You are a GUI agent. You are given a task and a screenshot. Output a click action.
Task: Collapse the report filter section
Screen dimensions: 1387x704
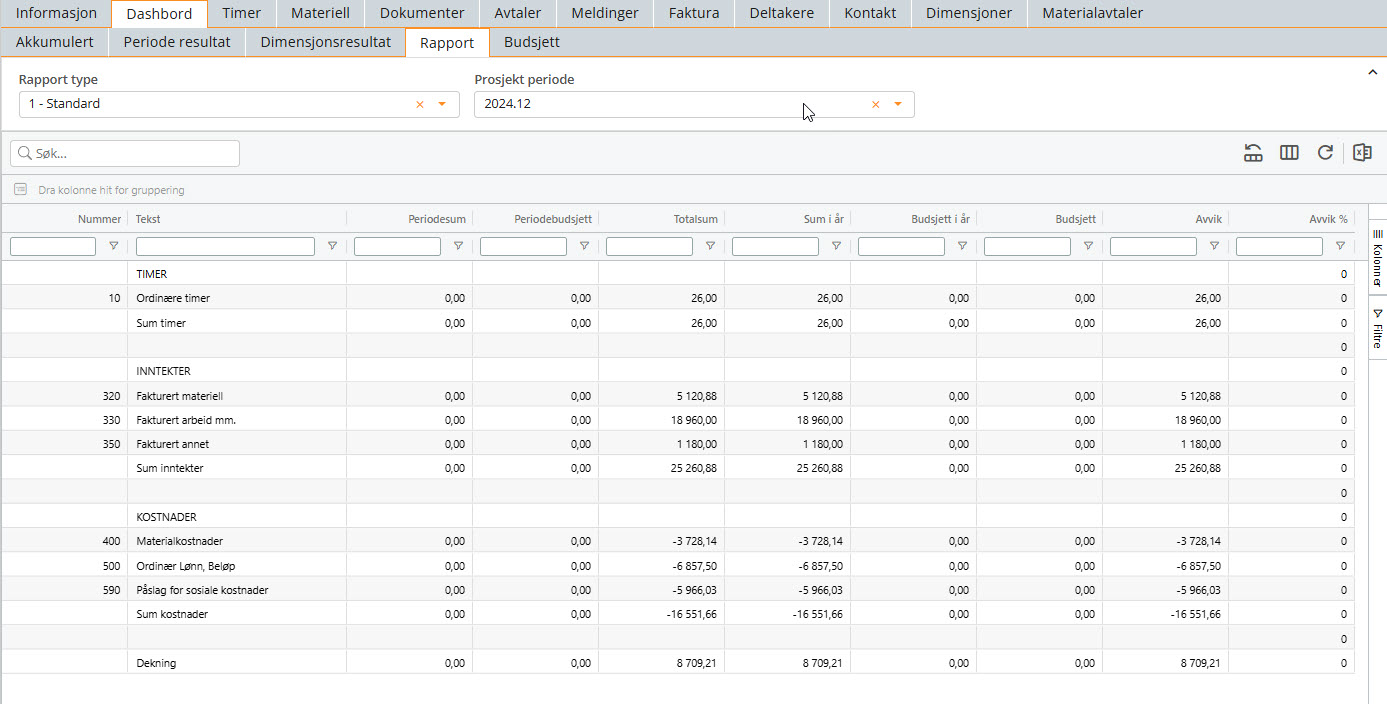click(x=1372, y=72)
